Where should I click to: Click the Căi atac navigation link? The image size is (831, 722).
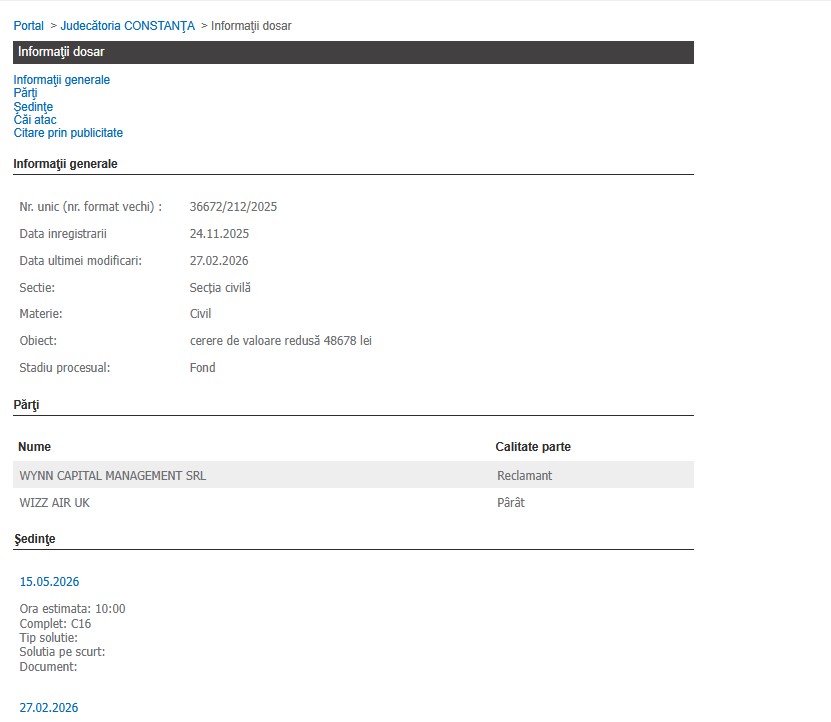35,120
